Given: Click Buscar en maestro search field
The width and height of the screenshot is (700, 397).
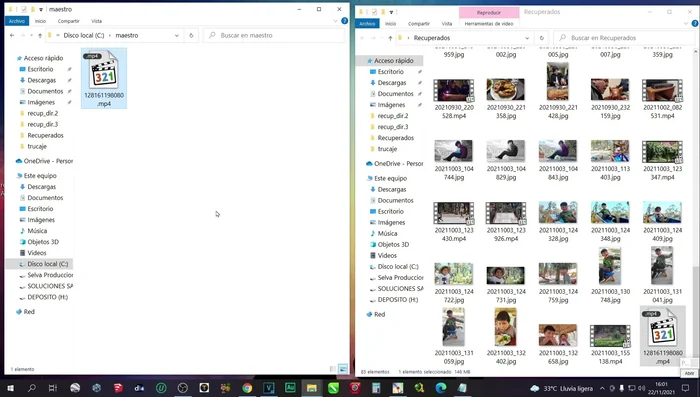Looking at the screenshot, I should (274, 35).
